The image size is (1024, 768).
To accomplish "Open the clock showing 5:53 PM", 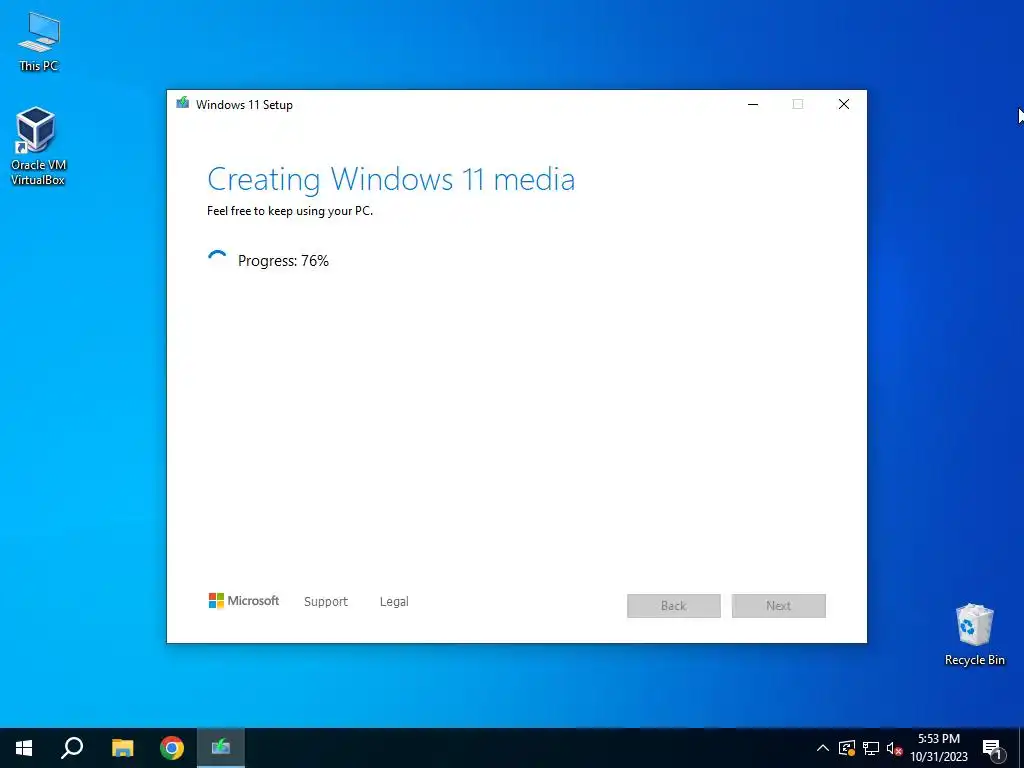I will 939,748.
